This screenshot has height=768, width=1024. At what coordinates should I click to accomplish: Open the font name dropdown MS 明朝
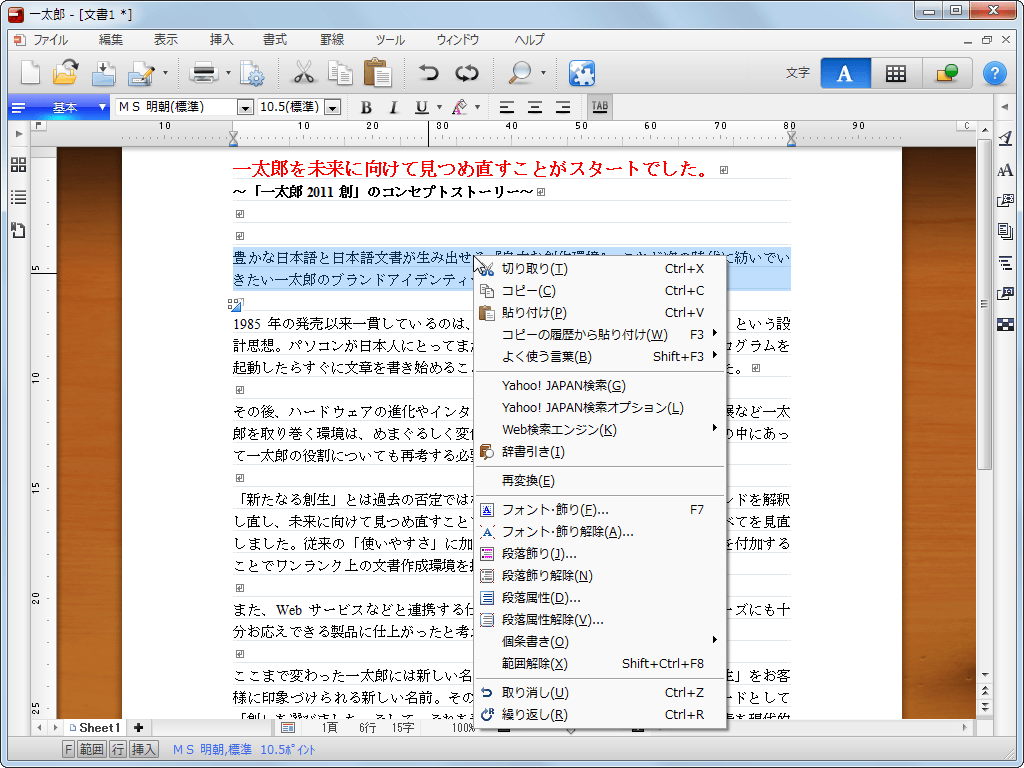click(x=245, y=107)
